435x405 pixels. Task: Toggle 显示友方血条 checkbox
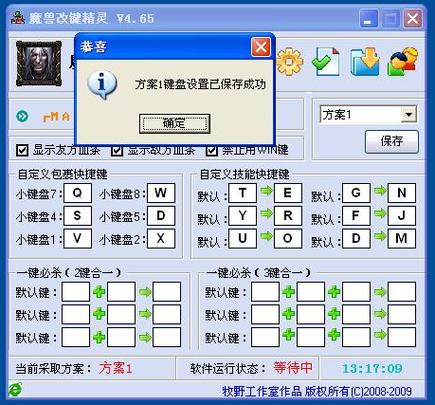pos(22,150)
